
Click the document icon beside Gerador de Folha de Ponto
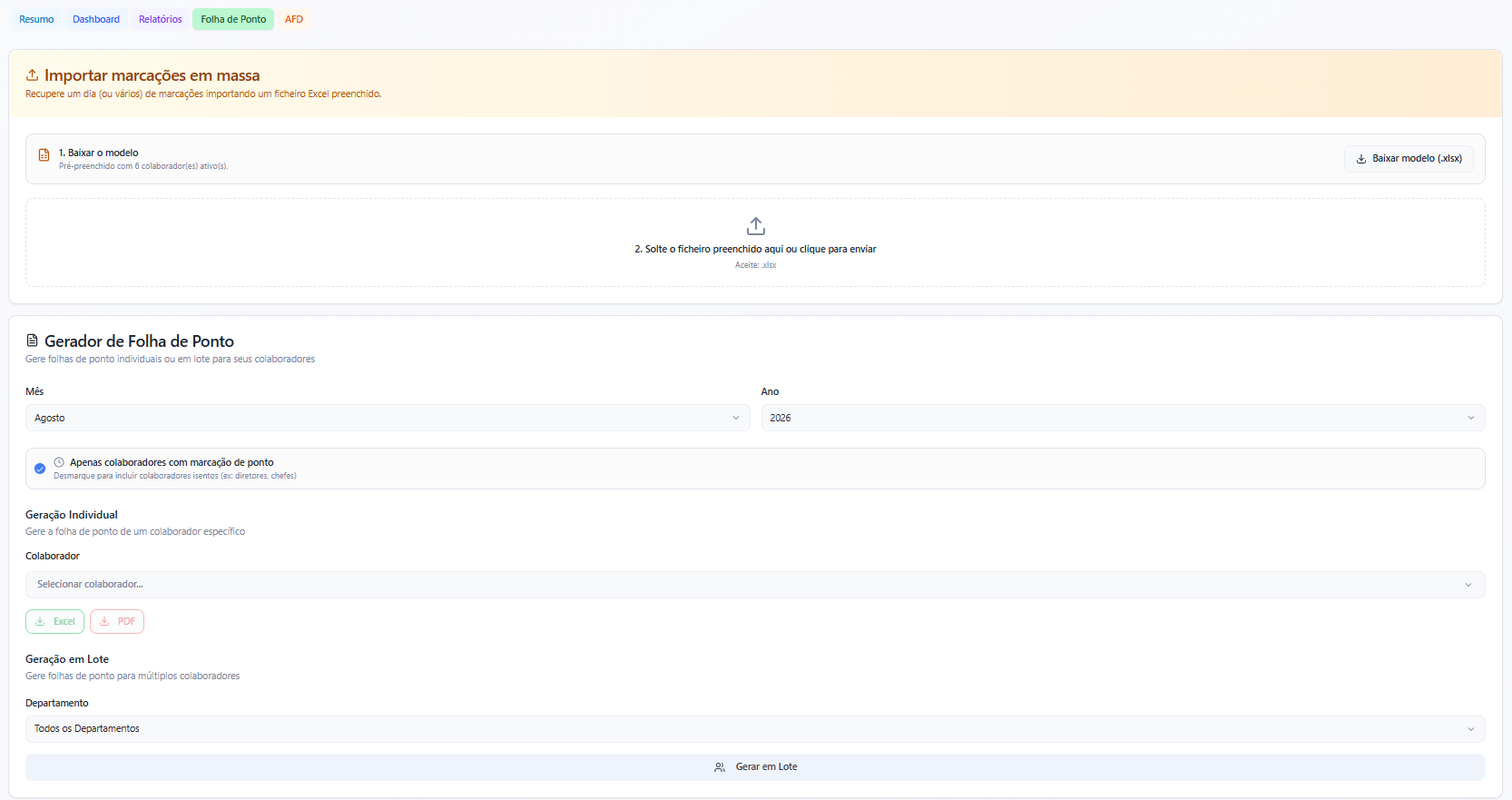pyautogui.click(x=32, y=341)
